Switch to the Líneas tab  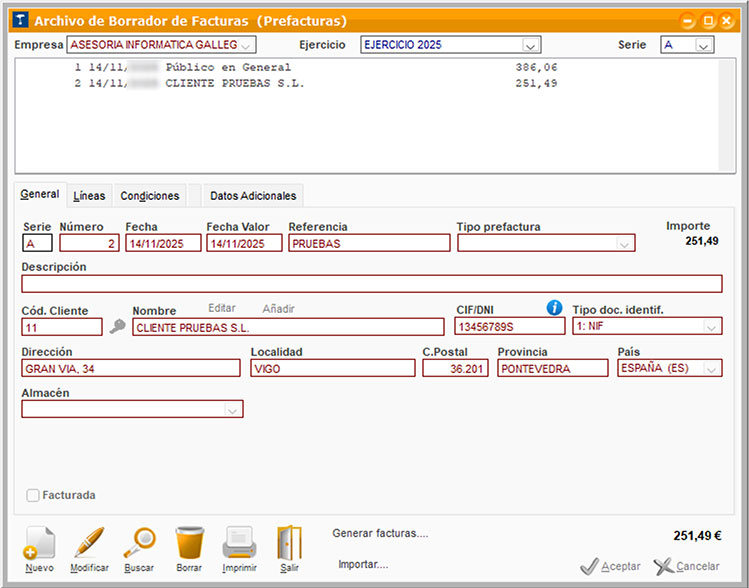89,196
